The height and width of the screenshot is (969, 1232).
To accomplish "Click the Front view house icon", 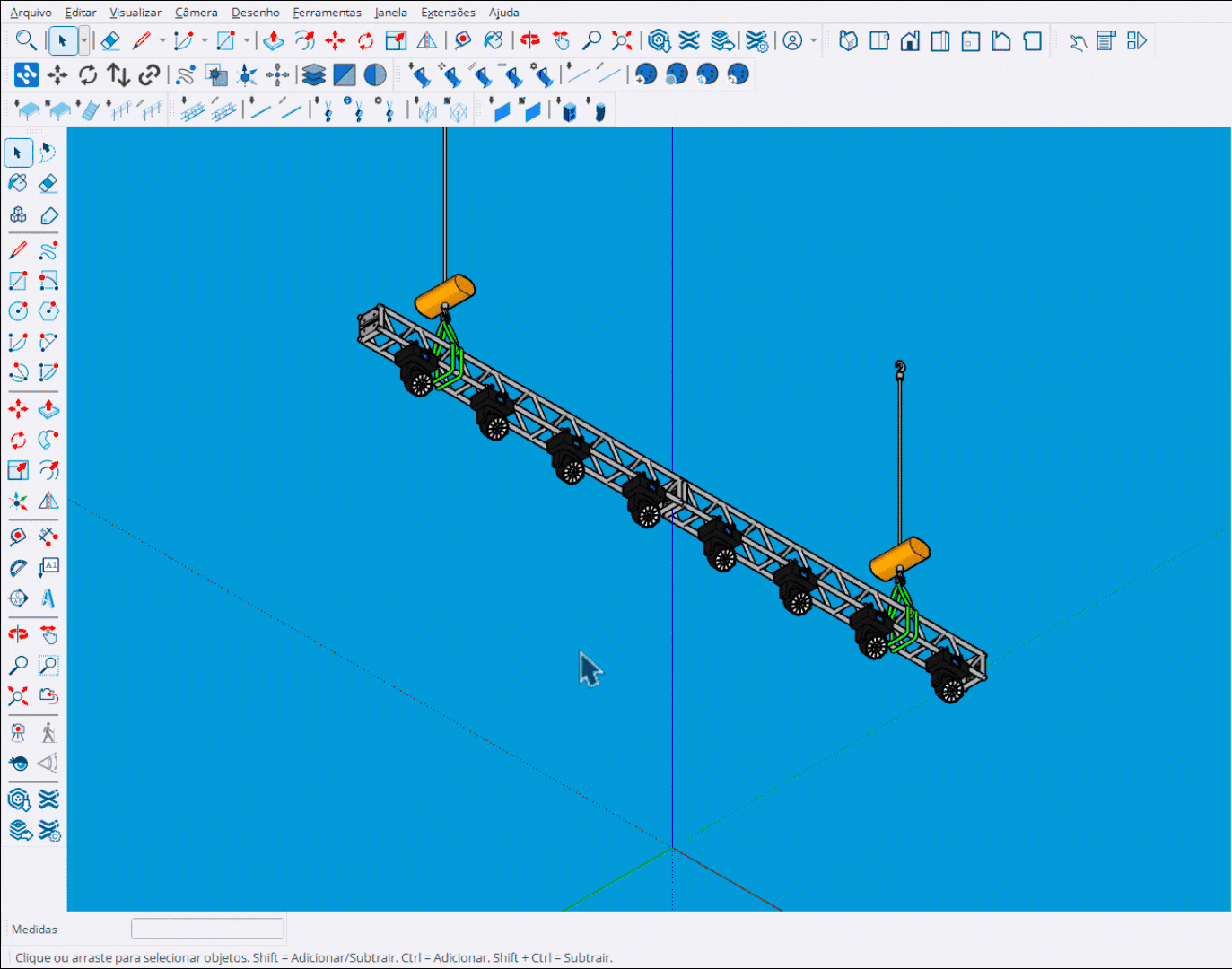I will 910,41.
